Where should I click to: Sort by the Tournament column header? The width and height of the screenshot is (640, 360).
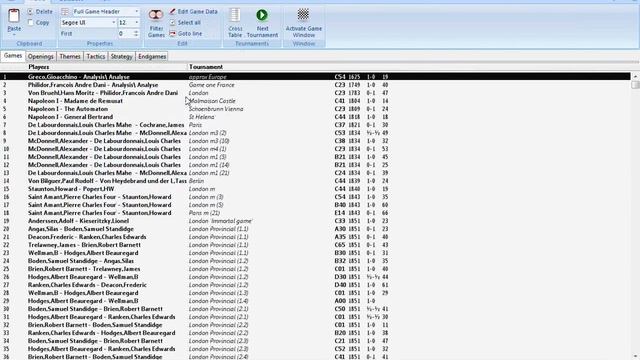click(206, 67)
